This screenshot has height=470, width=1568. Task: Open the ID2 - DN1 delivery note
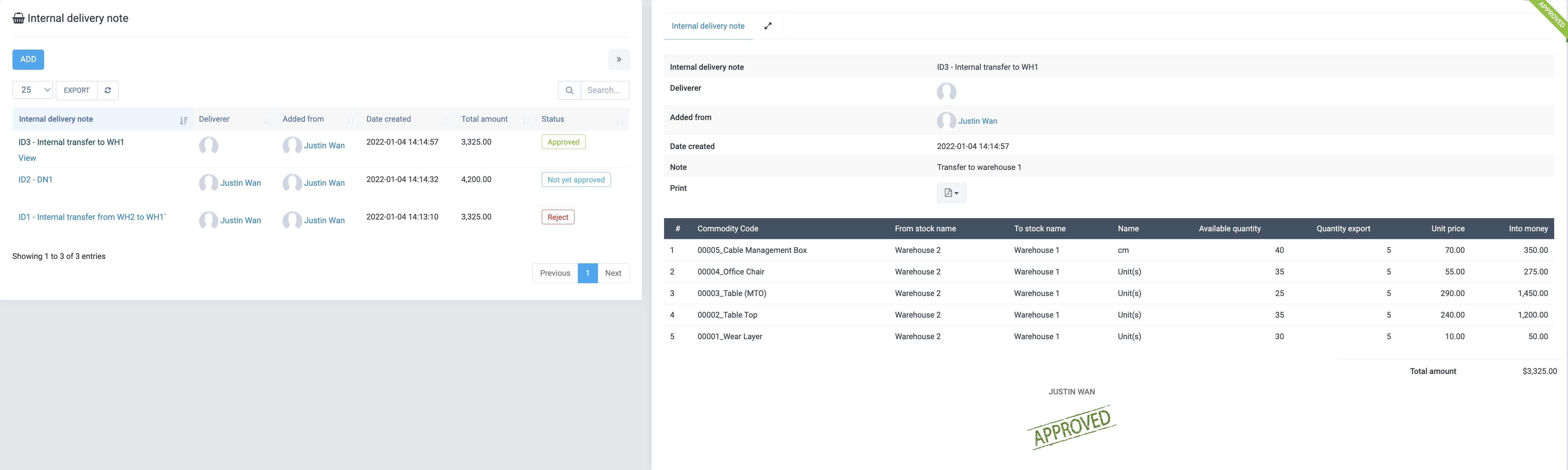[x=35, y=180]
